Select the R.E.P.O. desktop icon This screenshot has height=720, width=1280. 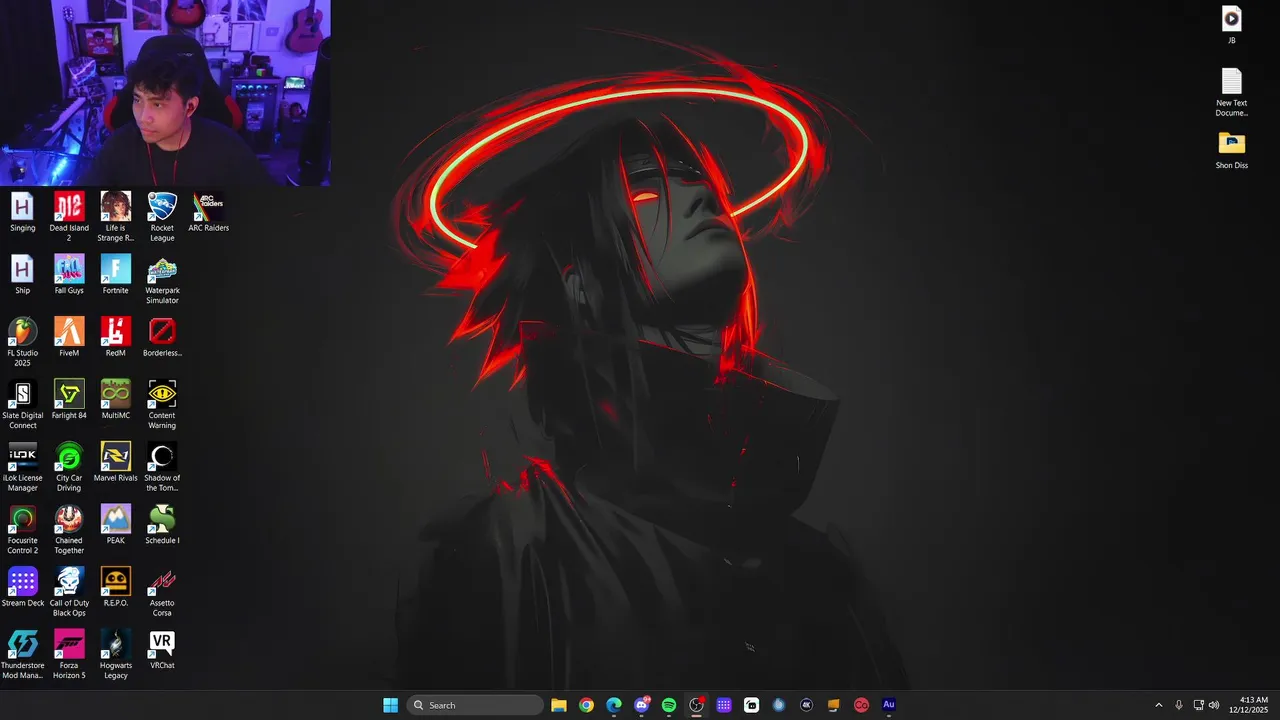(x=115, y=587)
